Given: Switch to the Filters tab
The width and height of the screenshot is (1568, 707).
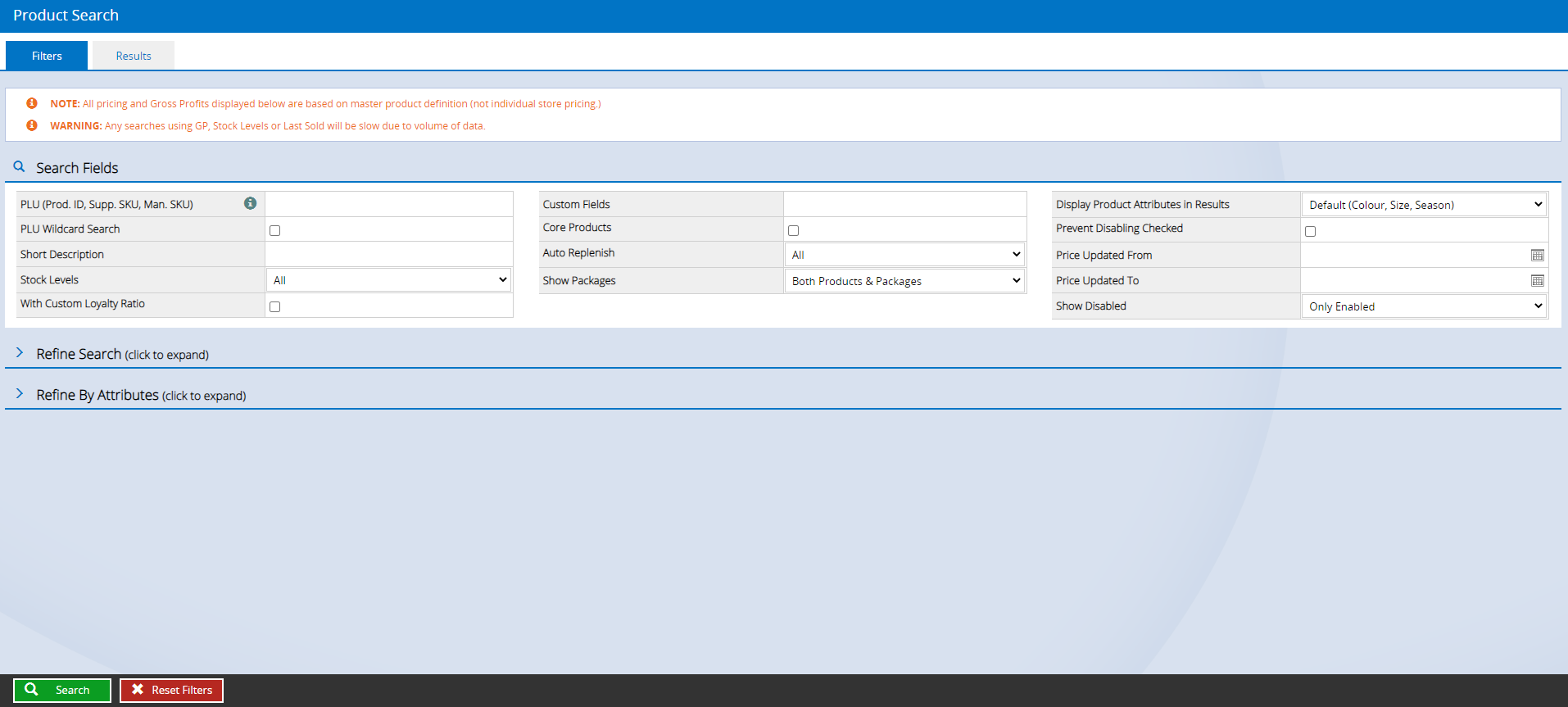Looking at the screenshot, I should point(47,56).
